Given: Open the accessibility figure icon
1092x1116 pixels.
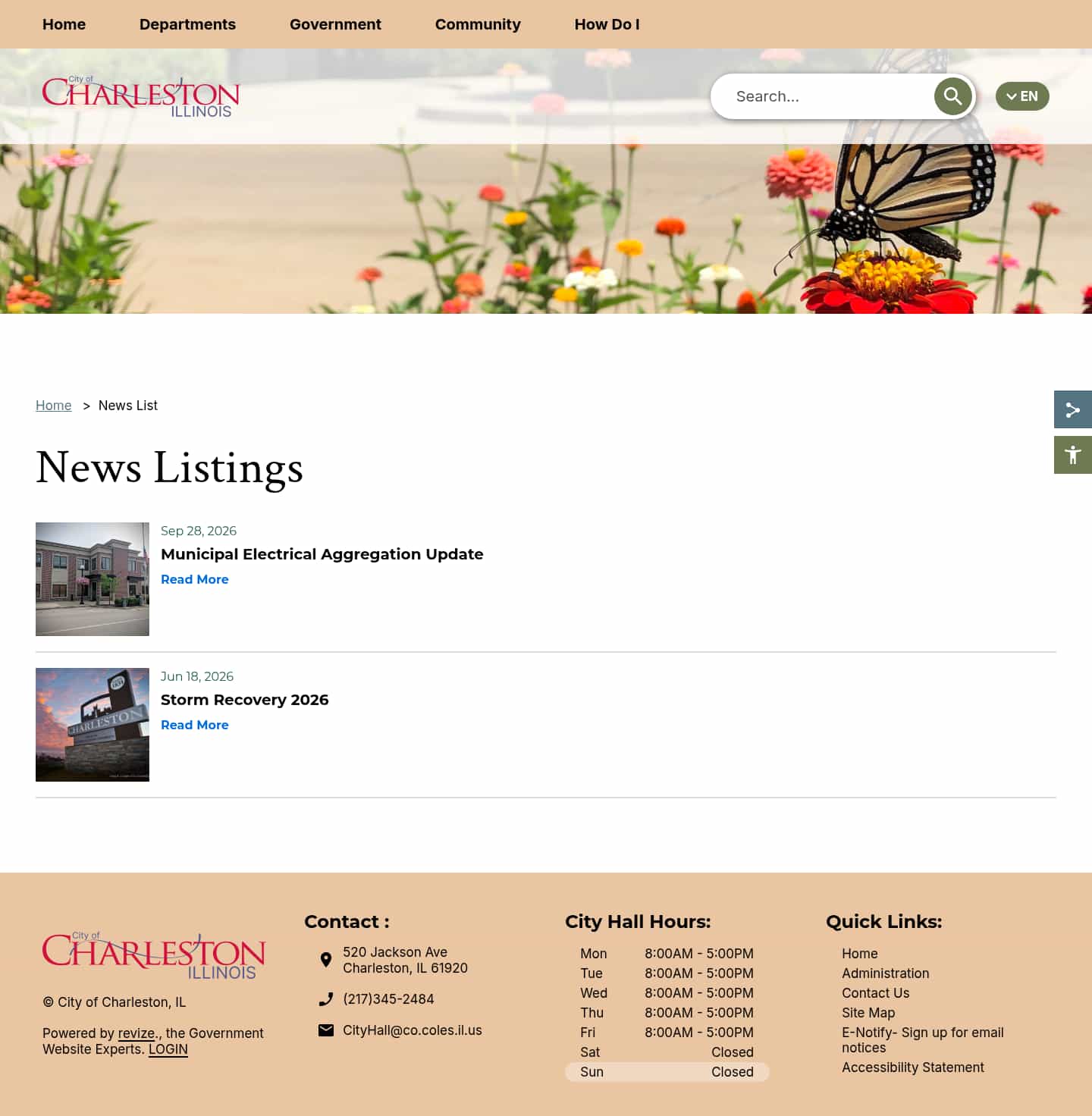Looking at the screenshot, I should click(x=1073, y=455).
